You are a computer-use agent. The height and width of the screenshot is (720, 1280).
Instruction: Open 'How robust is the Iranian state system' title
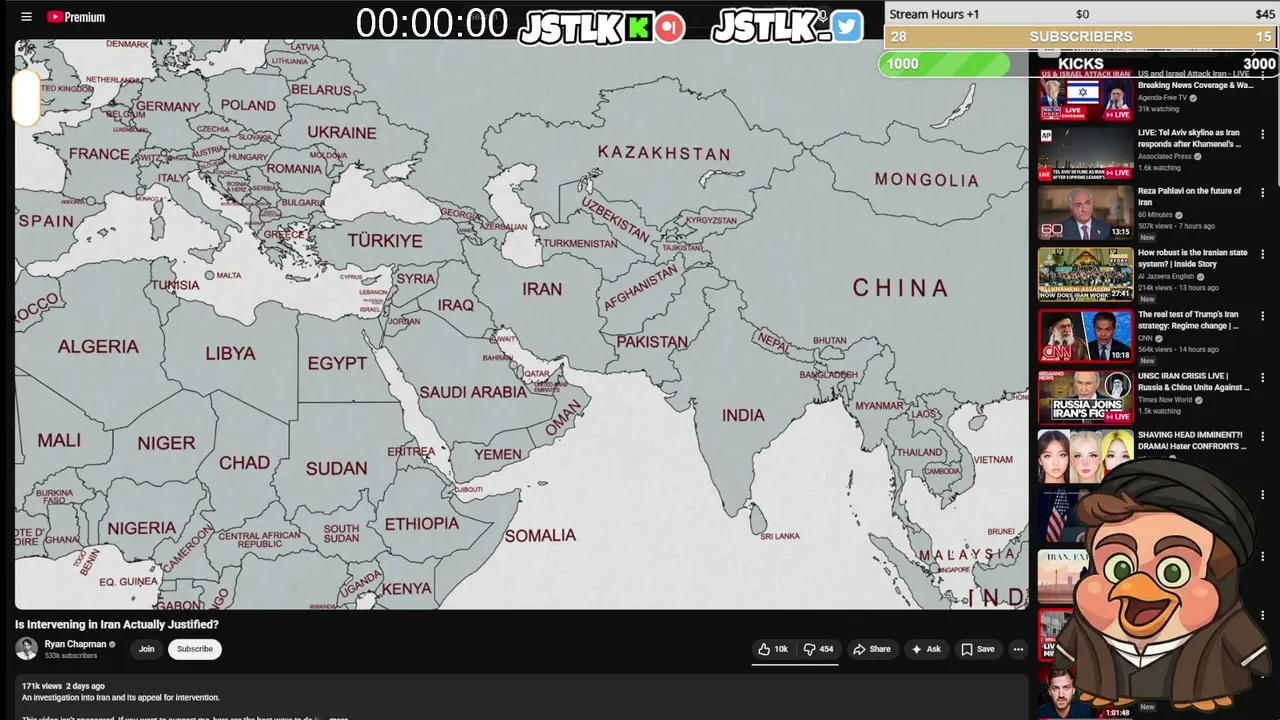1193,258
